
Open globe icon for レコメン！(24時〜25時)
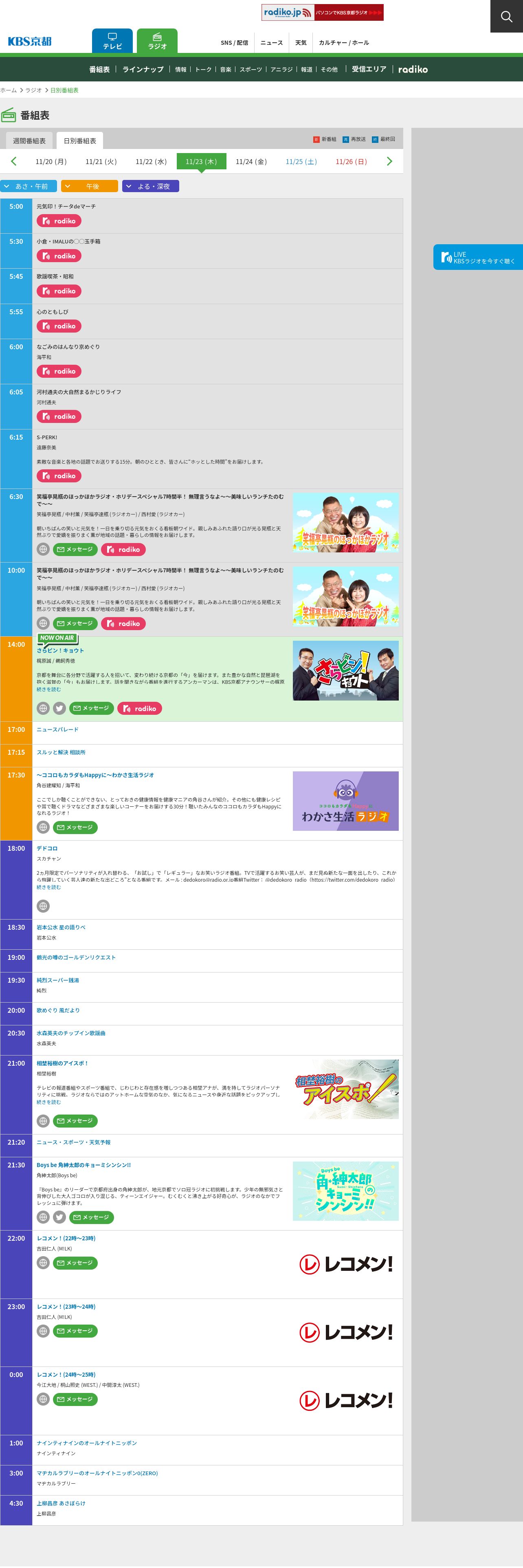43,1399
